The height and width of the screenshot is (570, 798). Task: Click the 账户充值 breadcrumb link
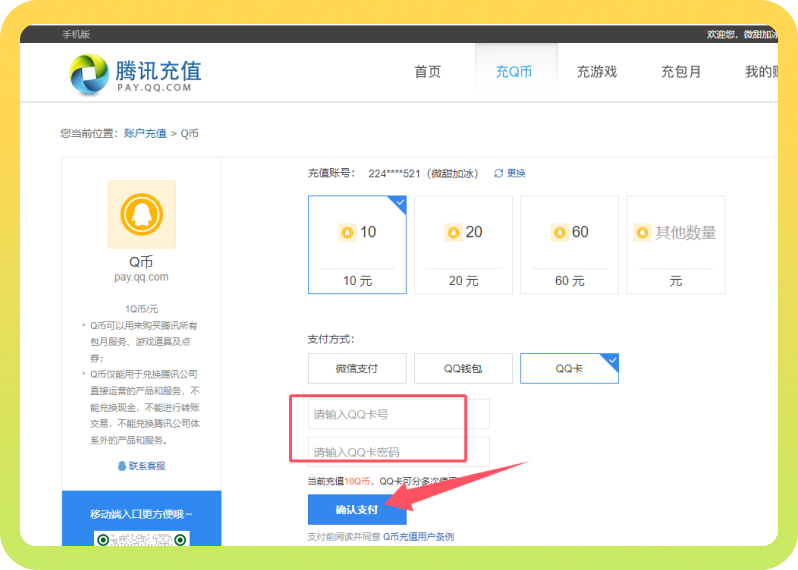145,133
